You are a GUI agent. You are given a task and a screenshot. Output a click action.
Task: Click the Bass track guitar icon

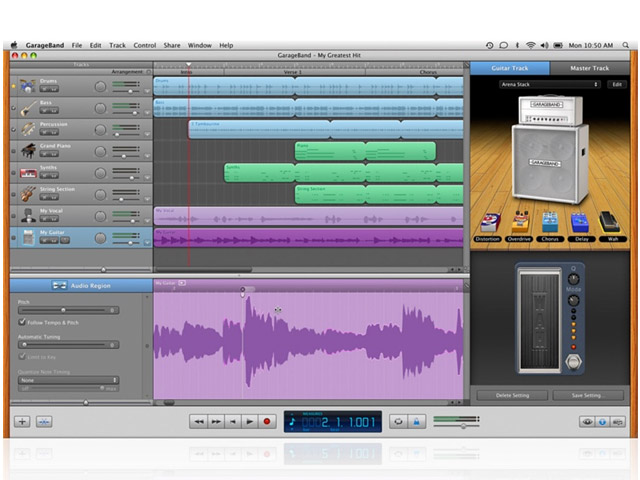[28, 108]
